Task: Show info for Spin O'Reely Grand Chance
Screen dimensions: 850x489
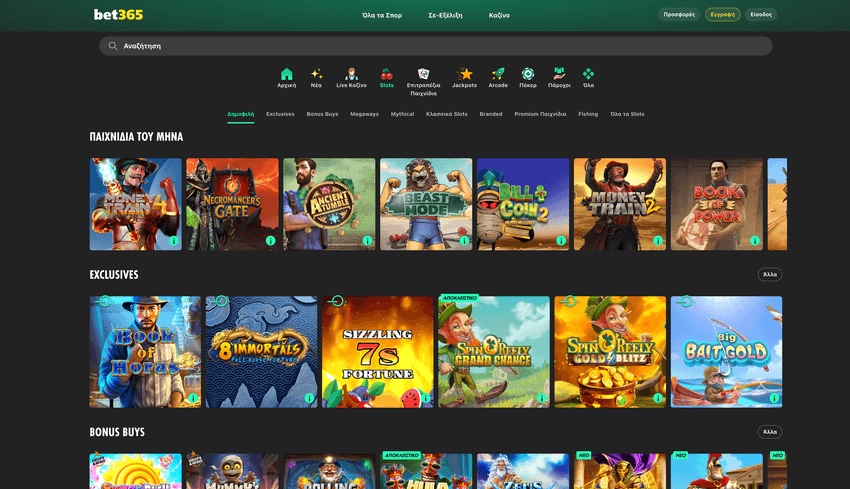Action: point(542,398)
